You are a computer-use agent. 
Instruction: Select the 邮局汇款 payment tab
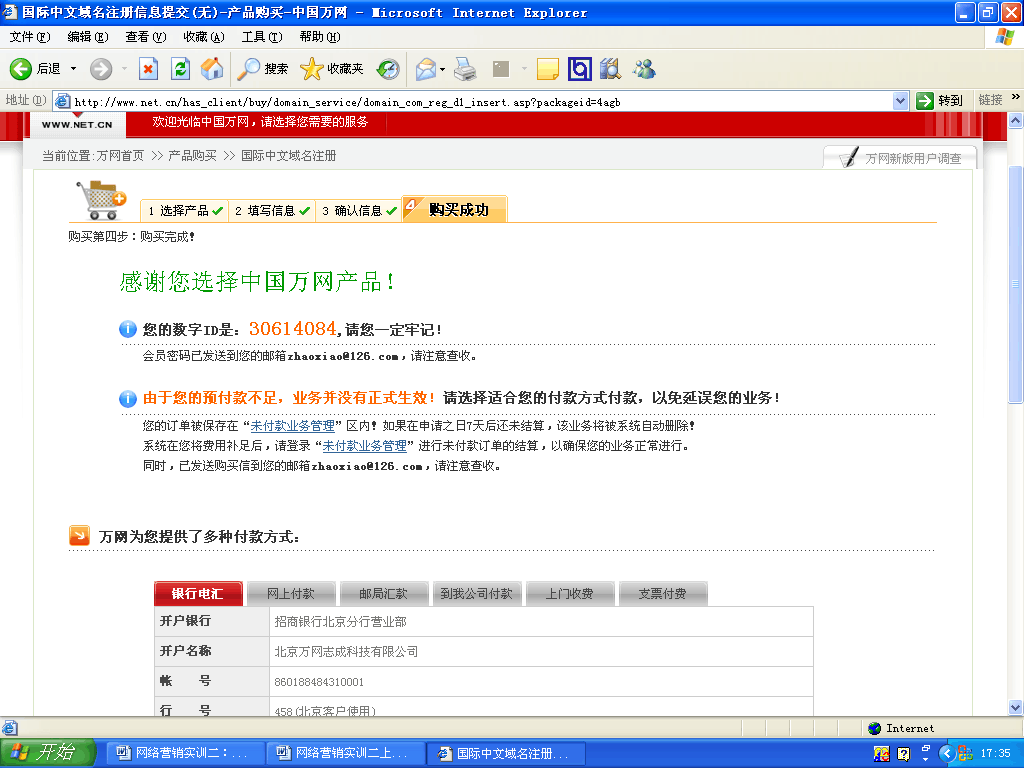point(384,594)
